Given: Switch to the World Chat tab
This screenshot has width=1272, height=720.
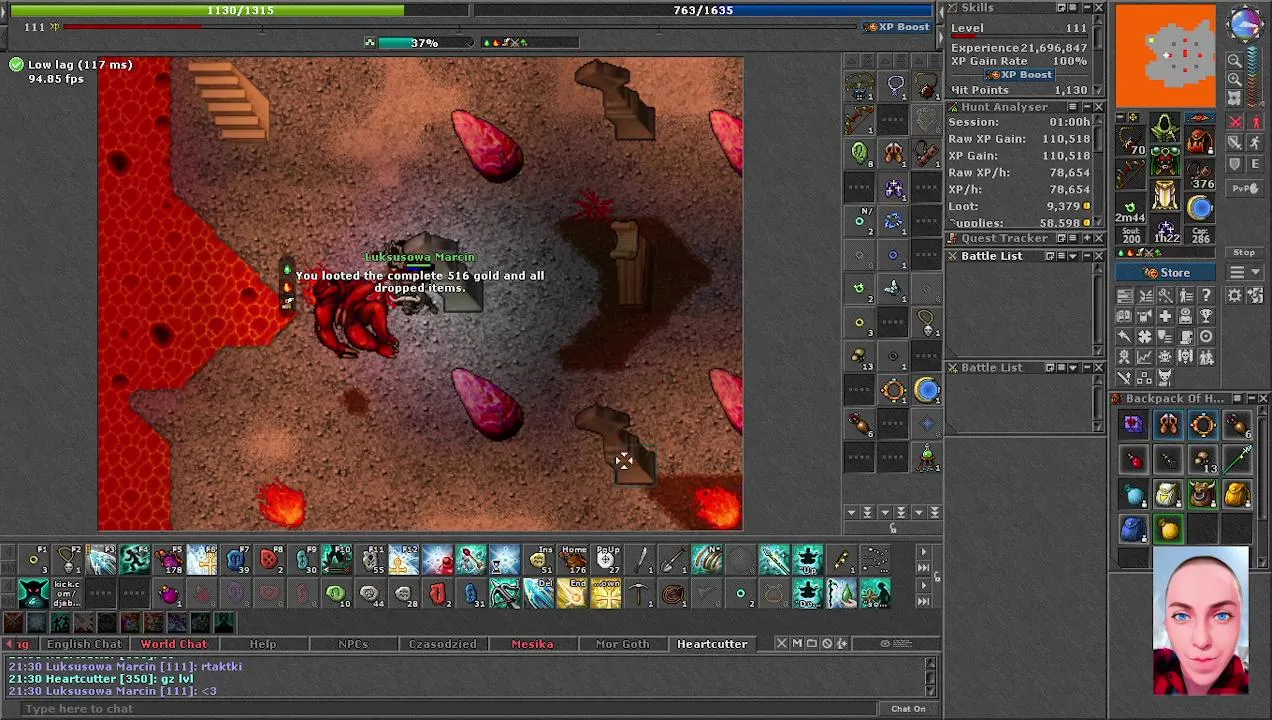Looking at the screenshot, I should (174, 644).
